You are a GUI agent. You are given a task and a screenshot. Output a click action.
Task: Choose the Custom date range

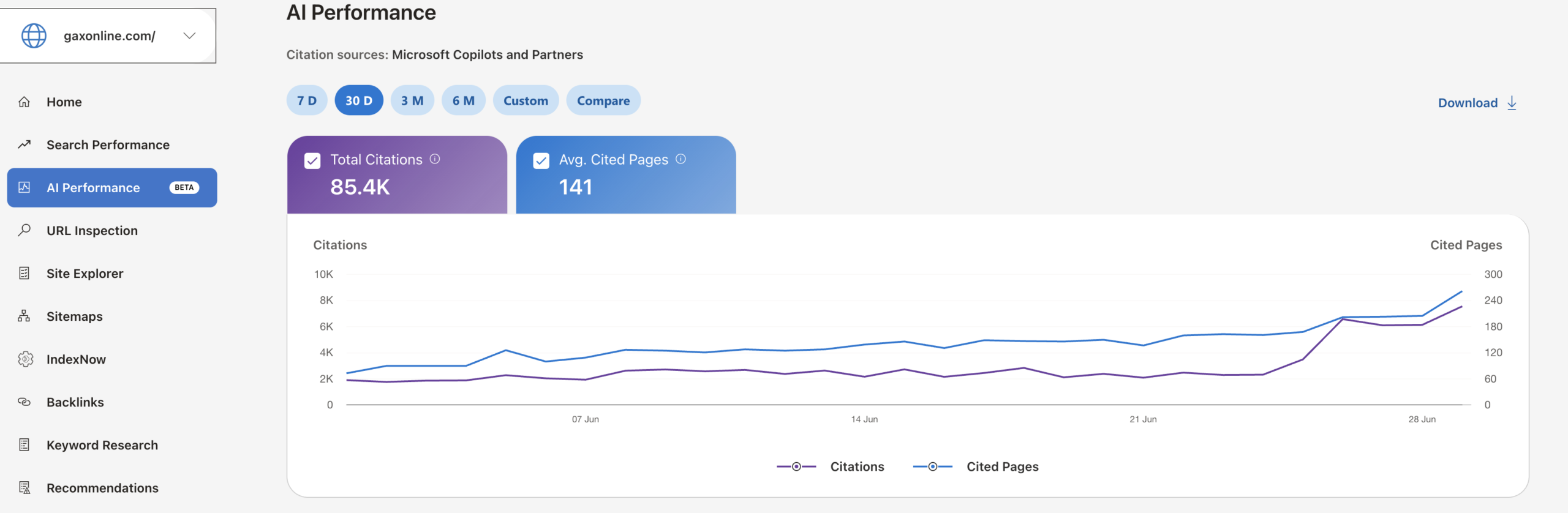click(526, 100)
